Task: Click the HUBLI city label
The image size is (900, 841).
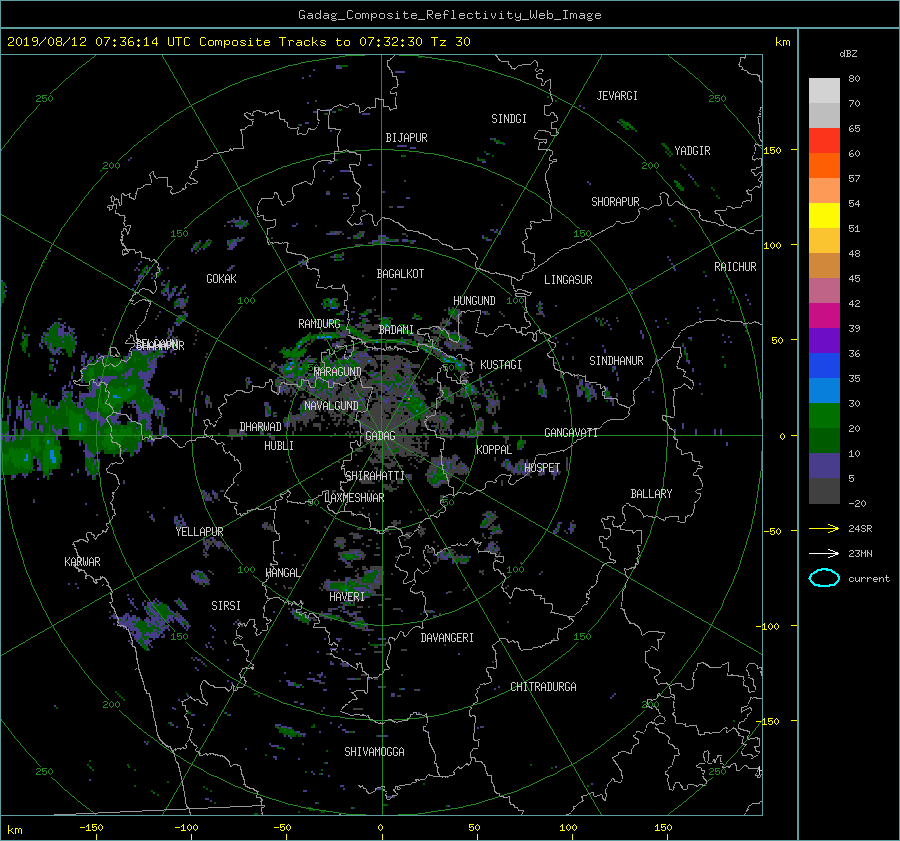Action: [278, 446]
